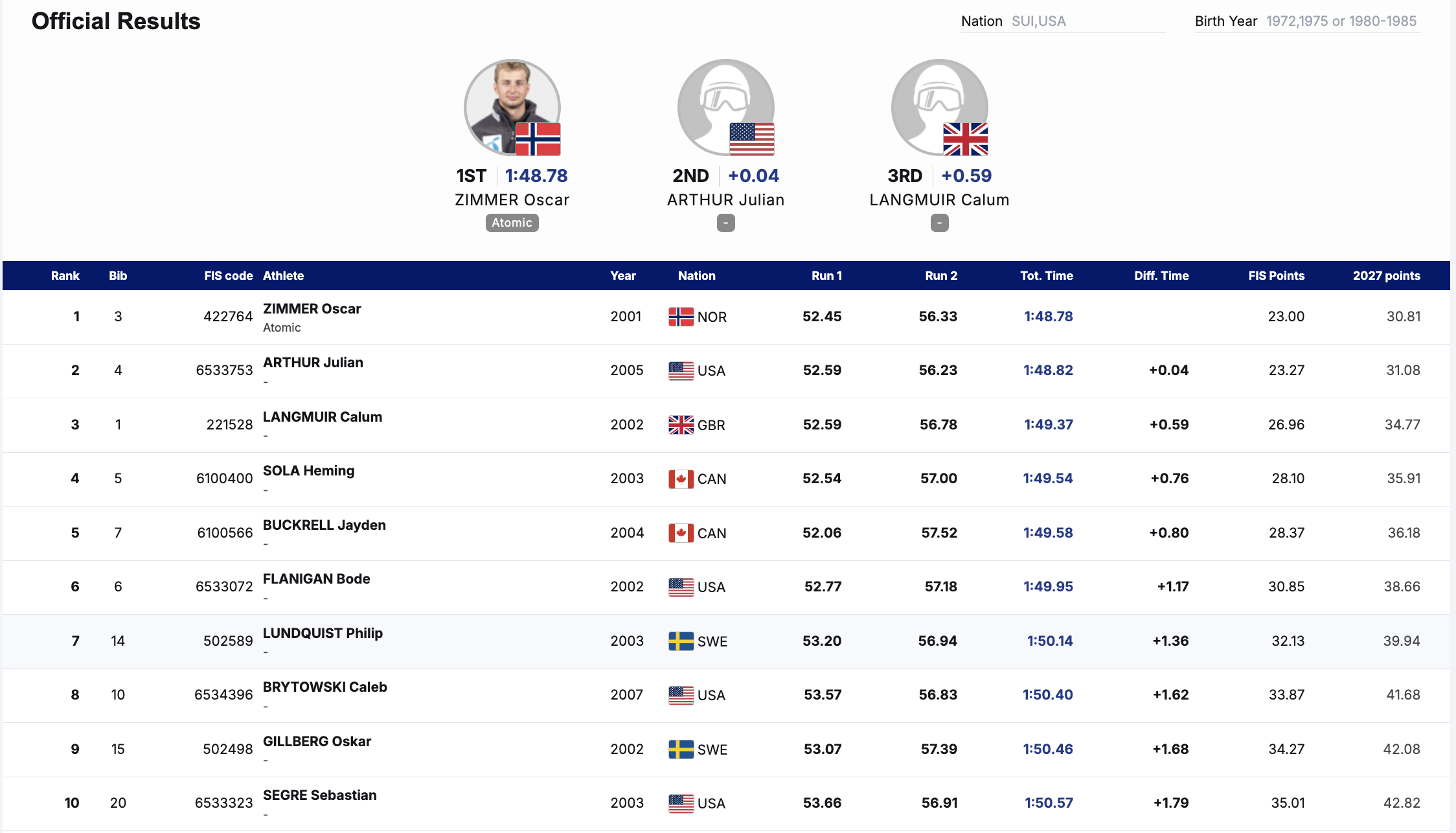Click the Run 1 column header
1456x833 pixels.
(826, 276)
